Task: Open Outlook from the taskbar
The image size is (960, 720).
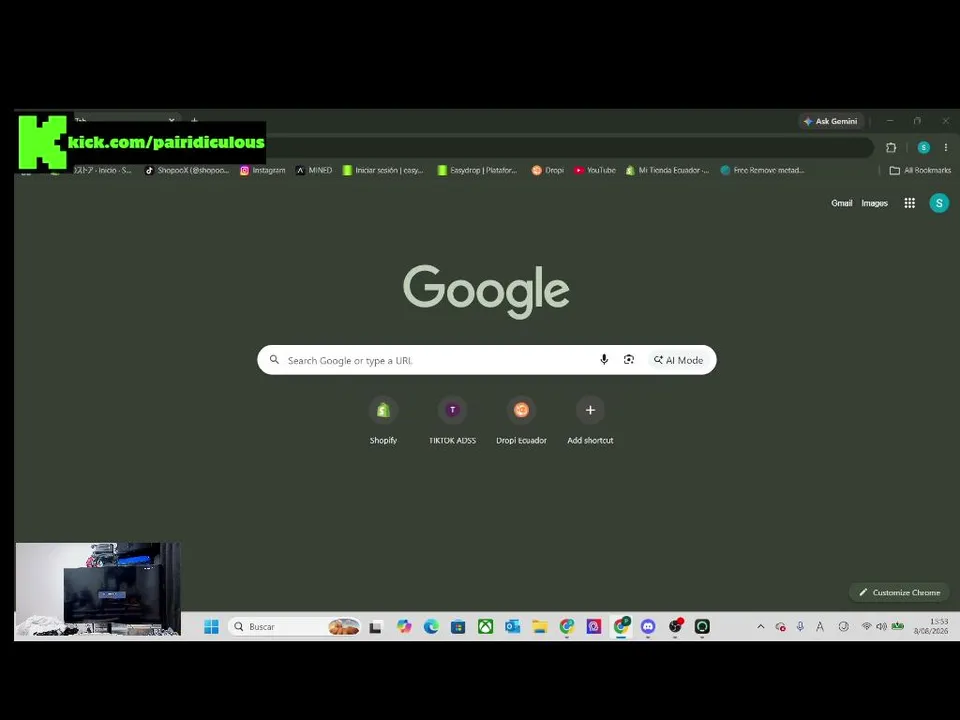Action: click(512, 626)
